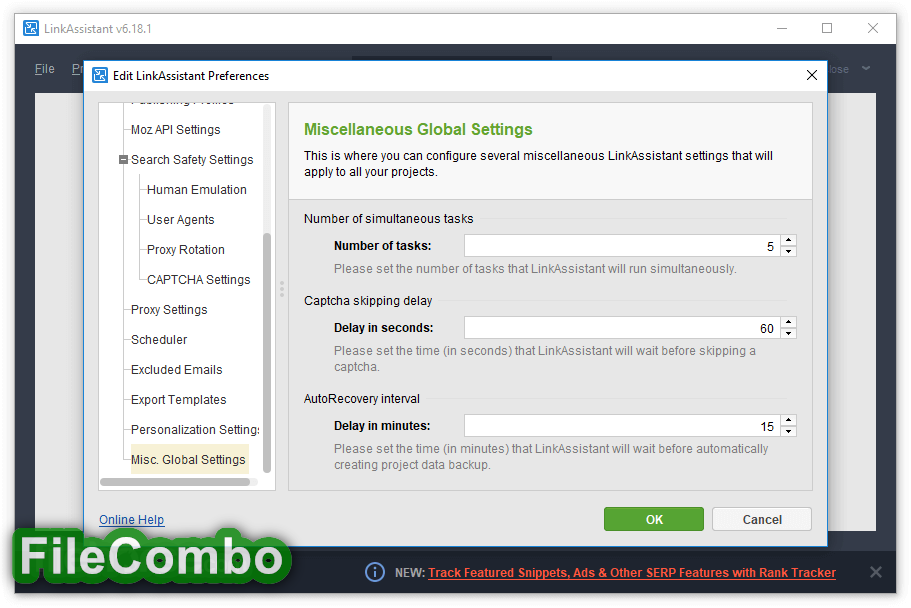Open Scheduler preferences
Image resolution: width=911 pixels, height=608 pixels.
[x=159, y=339]
